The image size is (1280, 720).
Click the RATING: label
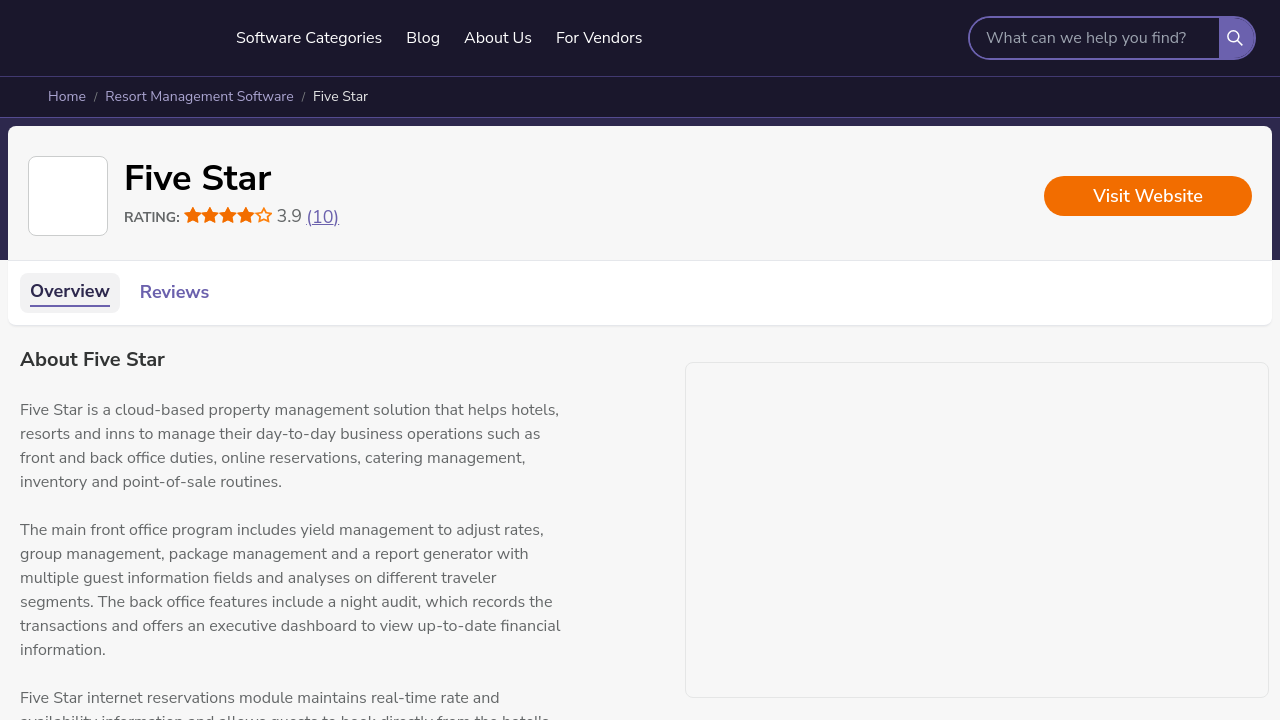tap(152, 218)
